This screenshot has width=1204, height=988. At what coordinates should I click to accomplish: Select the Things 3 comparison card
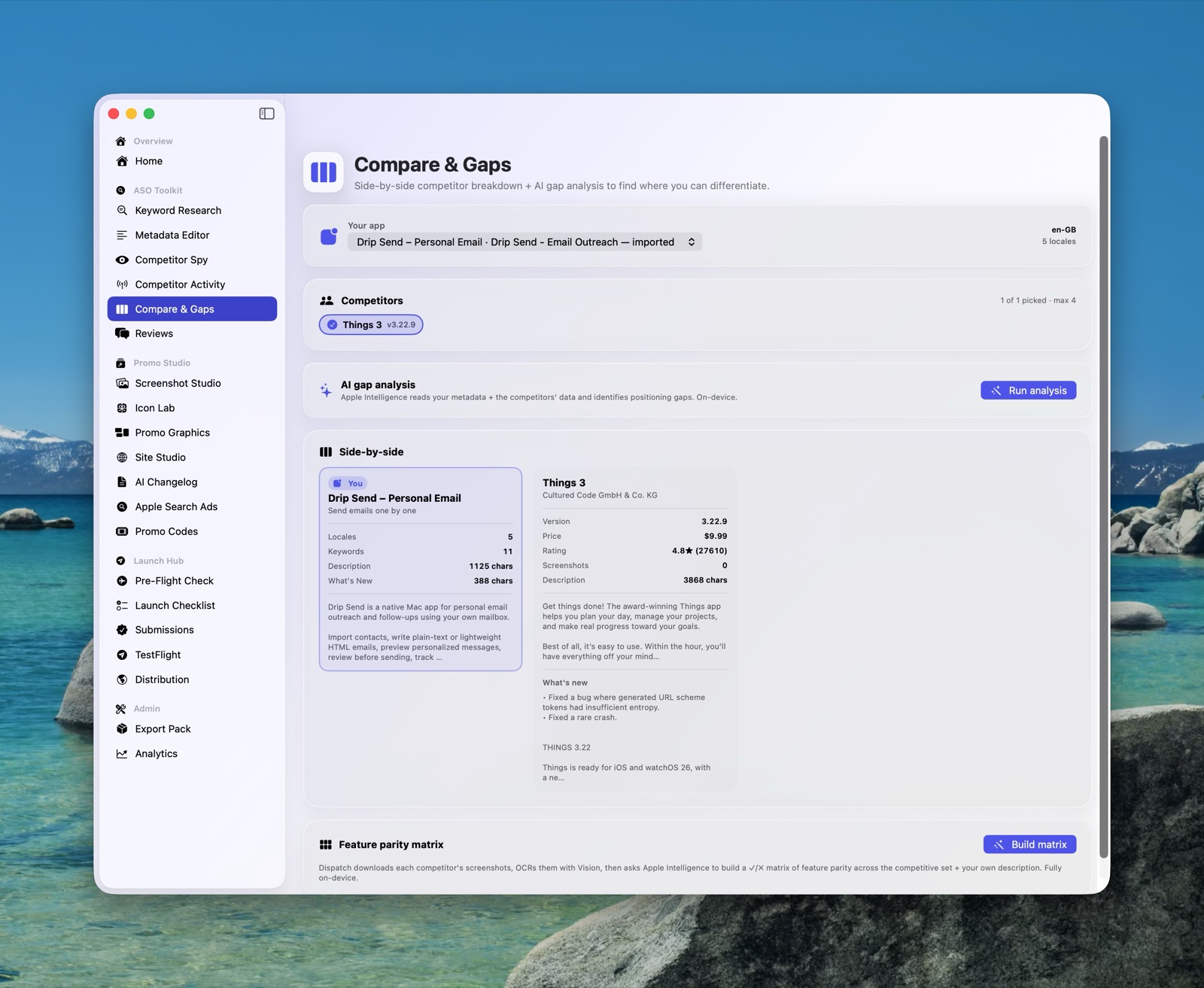pyautogui.click(x=635, y=629)
